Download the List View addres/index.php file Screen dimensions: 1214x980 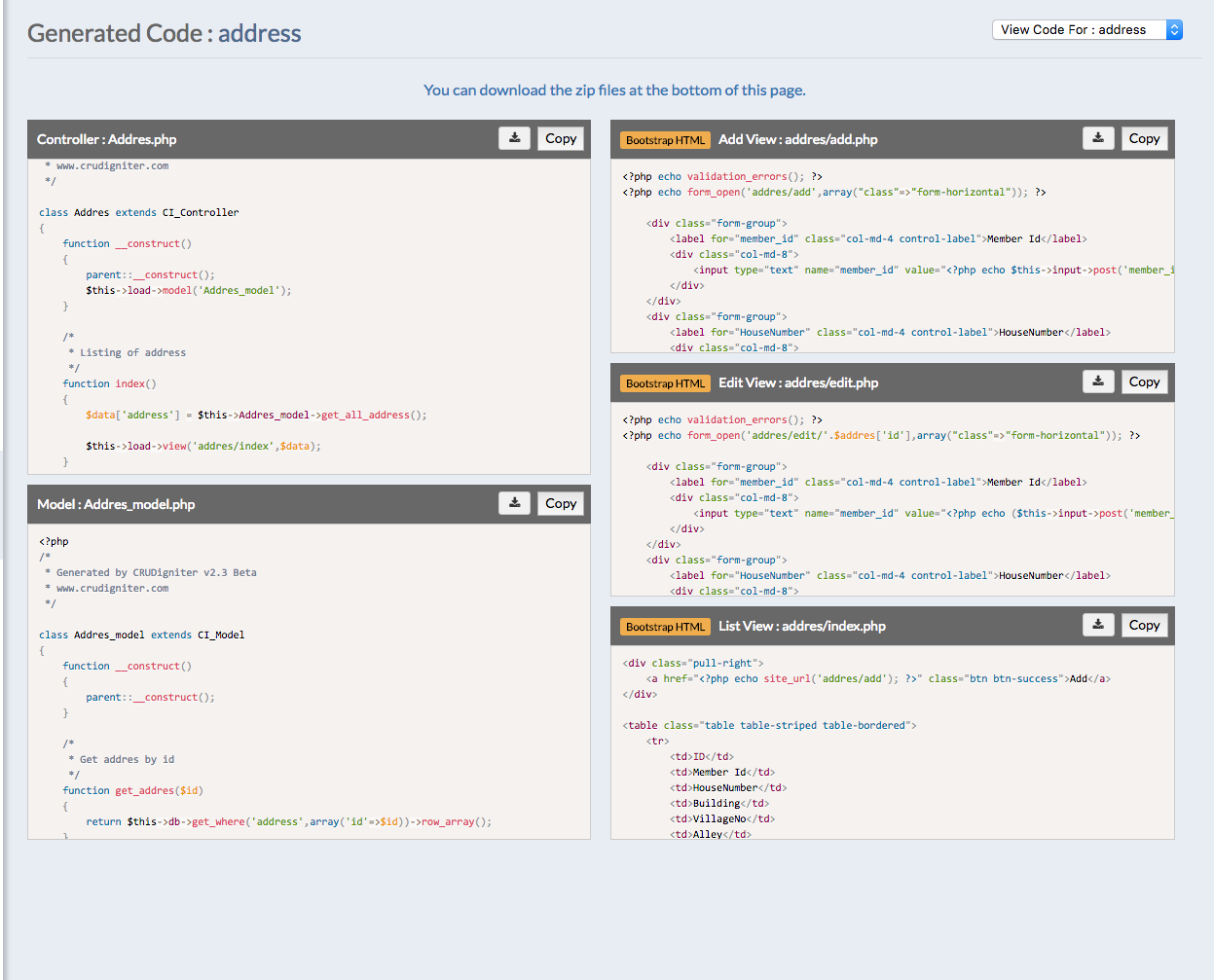click(x=1097, y=625)
